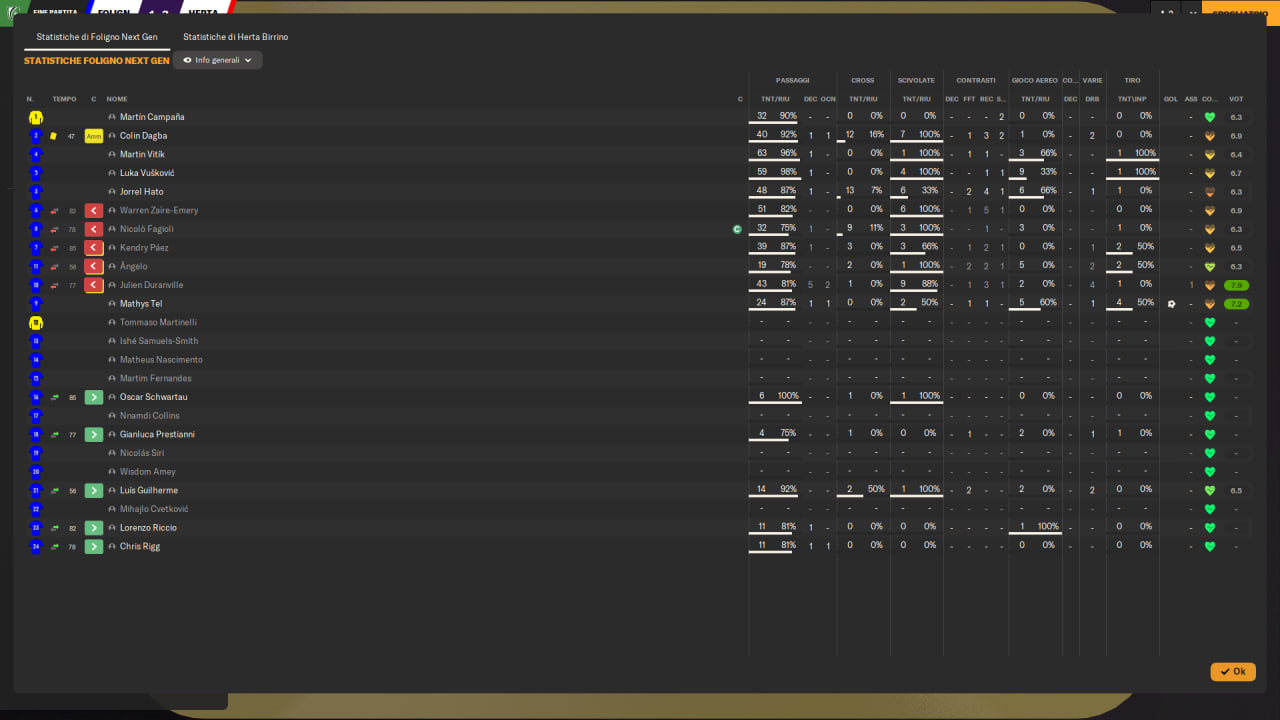Click the GIOCO AEREO column group header

[x=1035, y=80]
